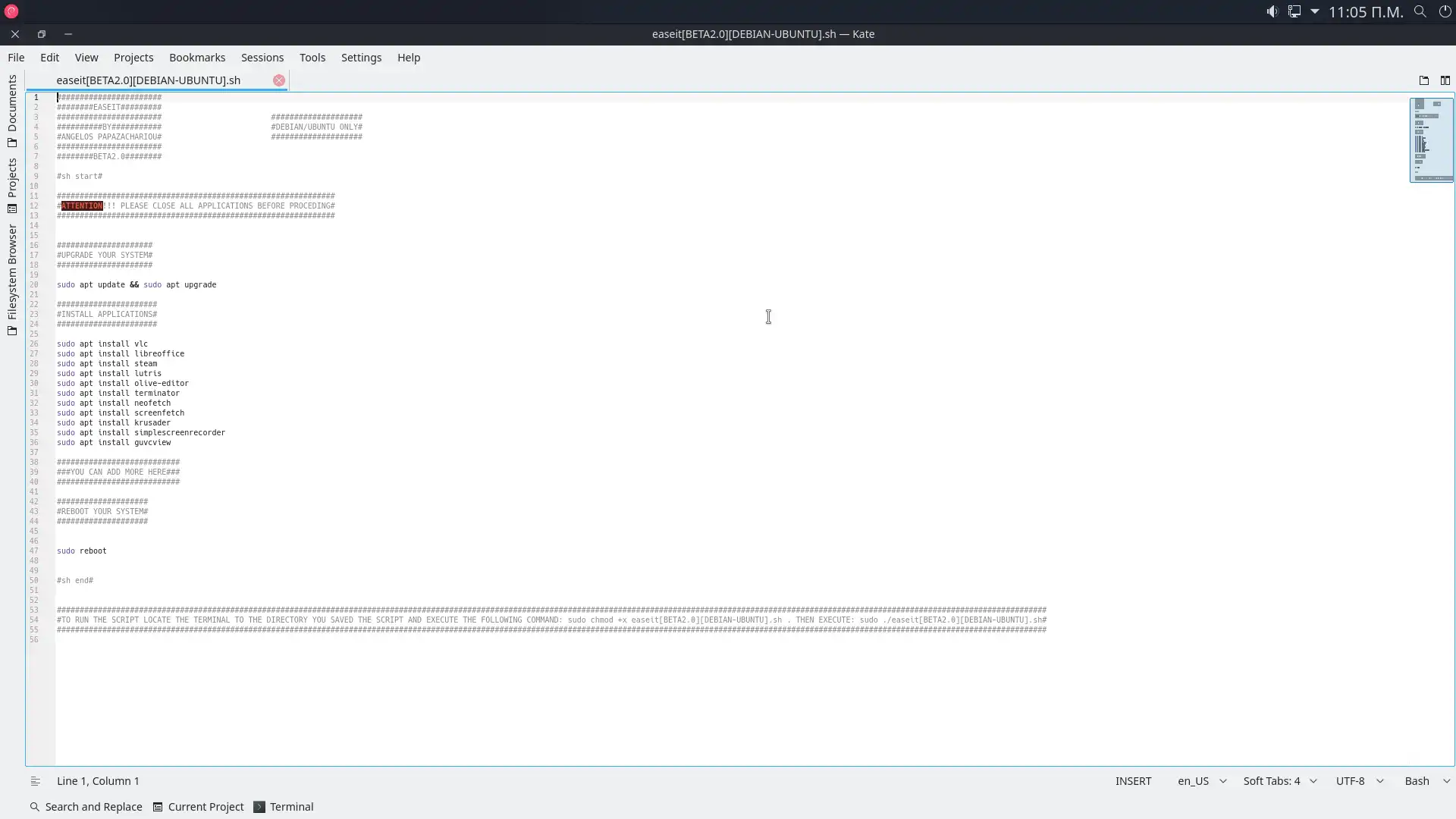Show the Projects side panel
1456x819 pixels.
[x=12, y=185]
